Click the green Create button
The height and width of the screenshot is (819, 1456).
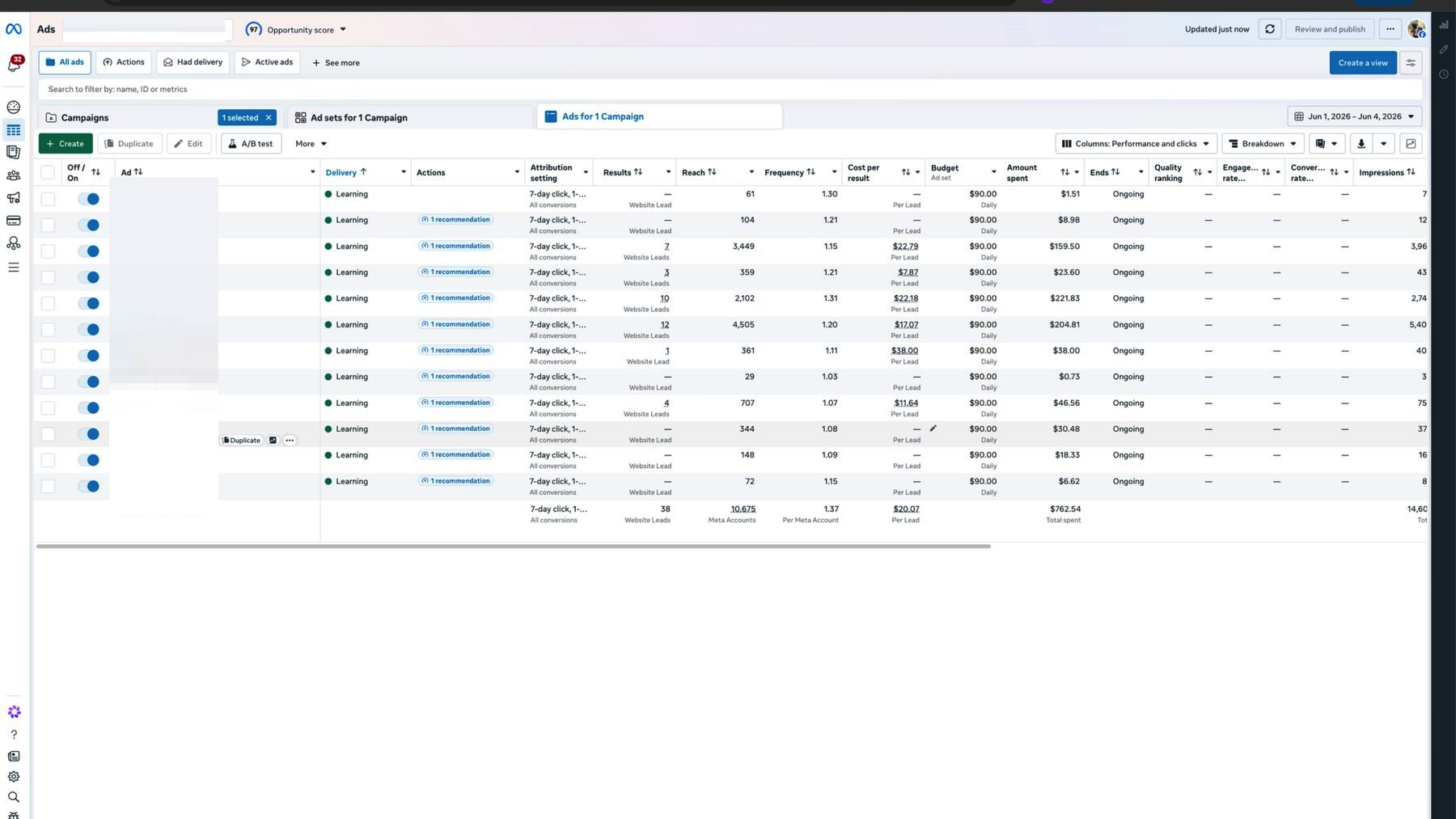tap(66, 144)
